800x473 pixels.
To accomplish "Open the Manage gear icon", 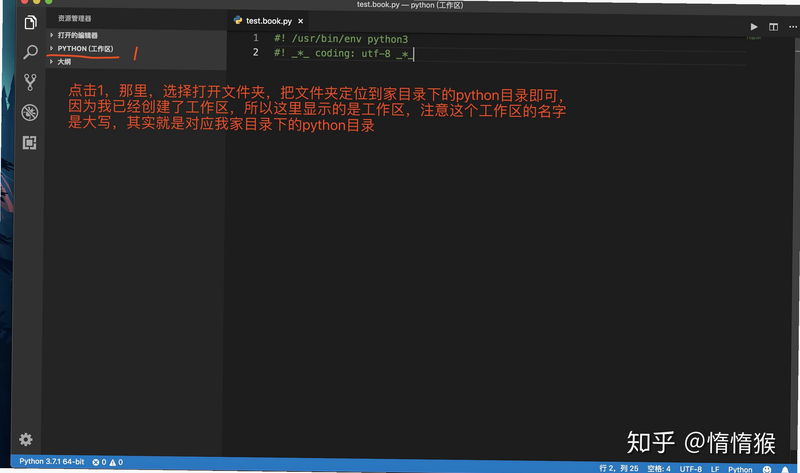I will pos(26,439).
